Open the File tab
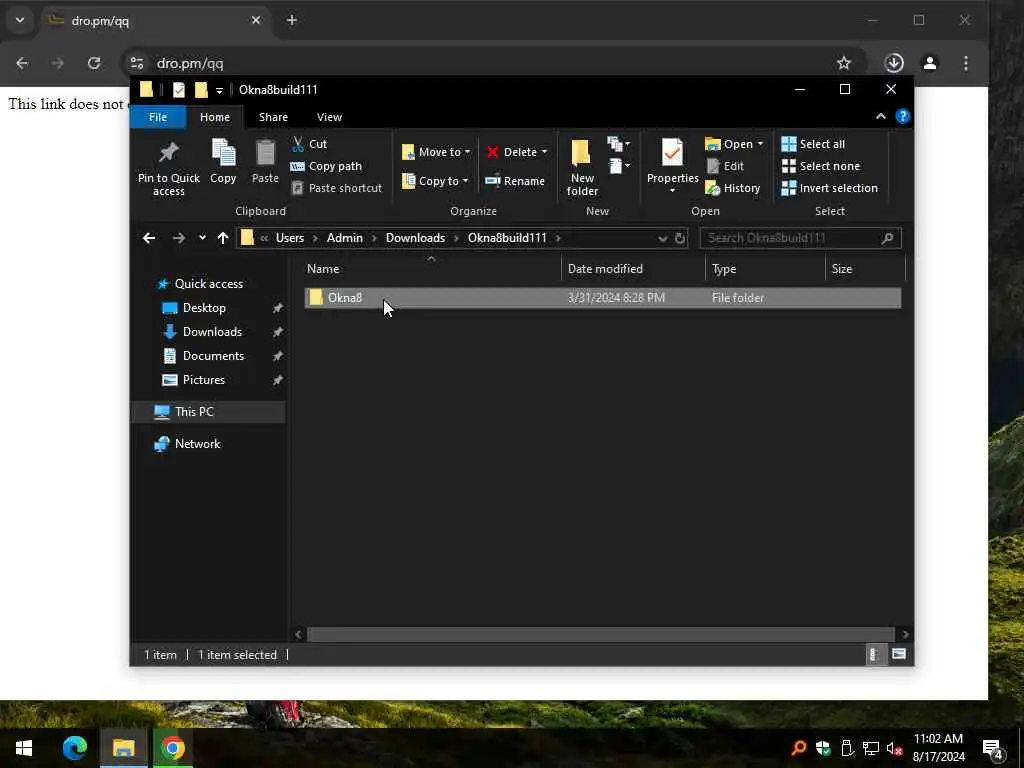 tap(158, 117)
